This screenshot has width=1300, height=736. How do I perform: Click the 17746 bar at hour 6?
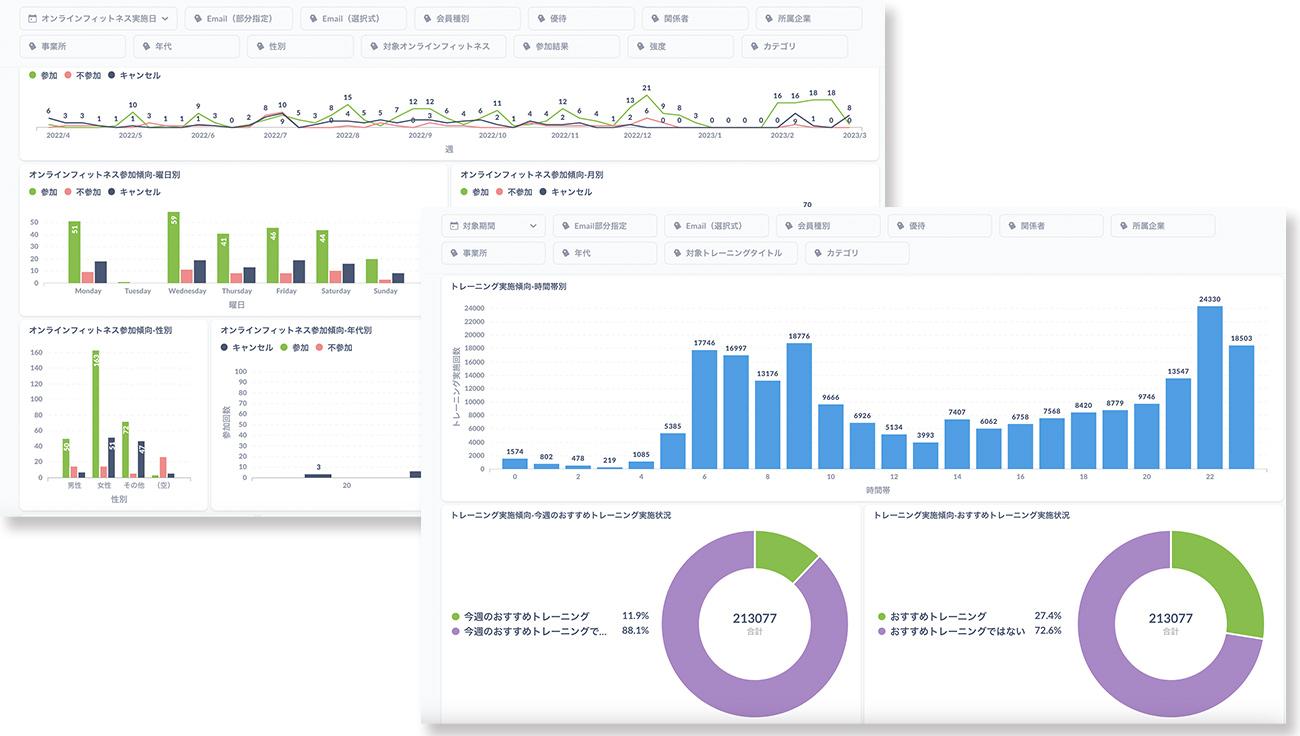tap(704, 409)
